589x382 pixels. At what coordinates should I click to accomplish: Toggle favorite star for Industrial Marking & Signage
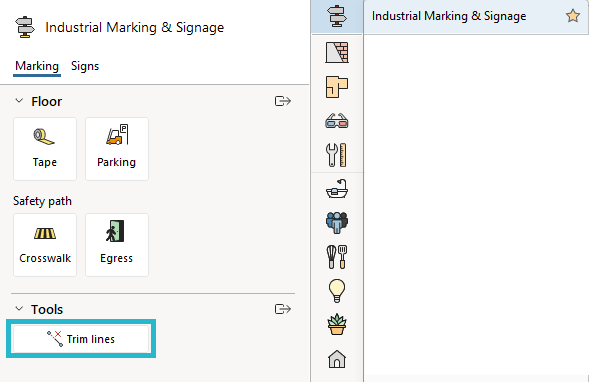(573, 16)
